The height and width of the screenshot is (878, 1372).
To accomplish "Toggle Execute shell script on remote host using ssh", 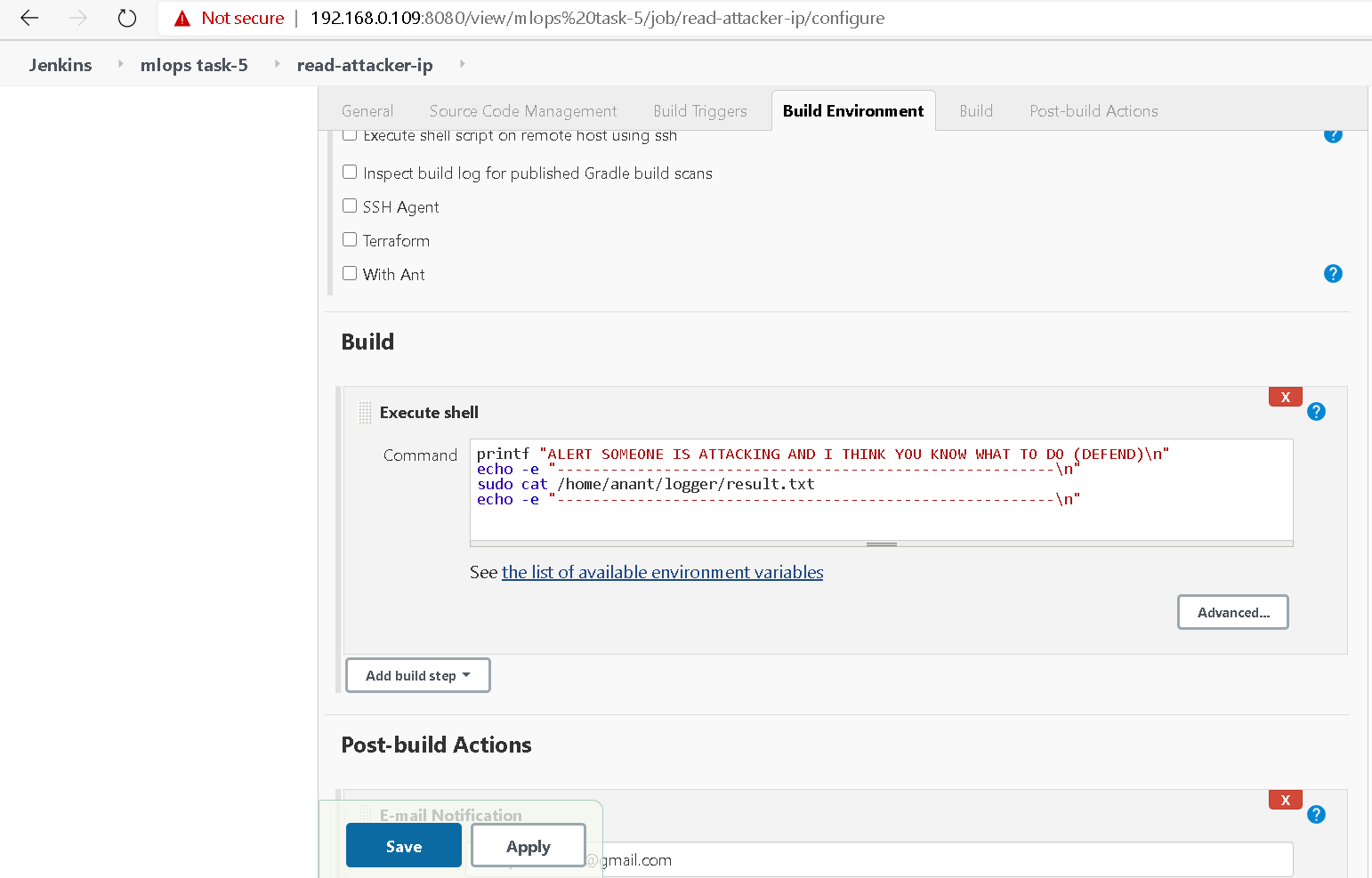I will (x=350, y=135).
